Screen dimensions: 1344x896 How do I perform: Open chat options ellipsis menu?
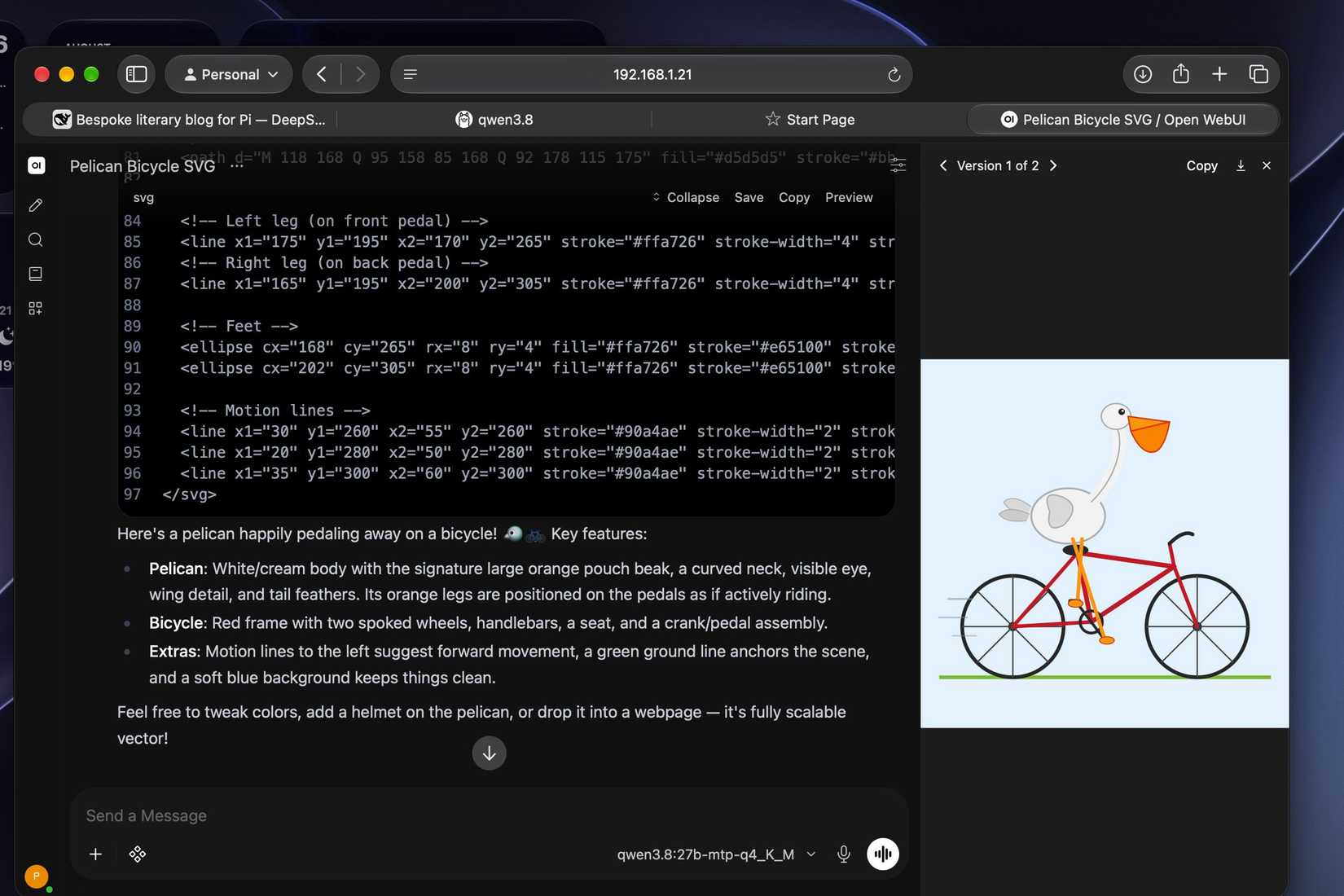pos(237,165)
